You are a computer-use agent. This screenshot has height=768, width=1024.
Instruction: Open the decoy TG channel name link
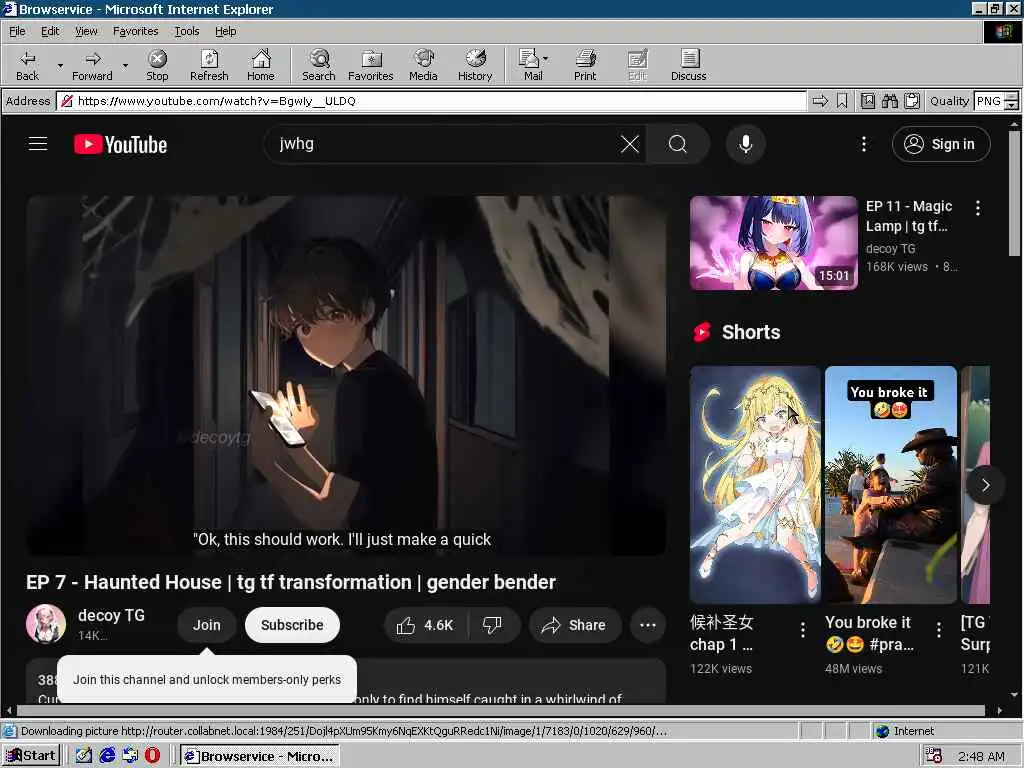tap(111, 615)
